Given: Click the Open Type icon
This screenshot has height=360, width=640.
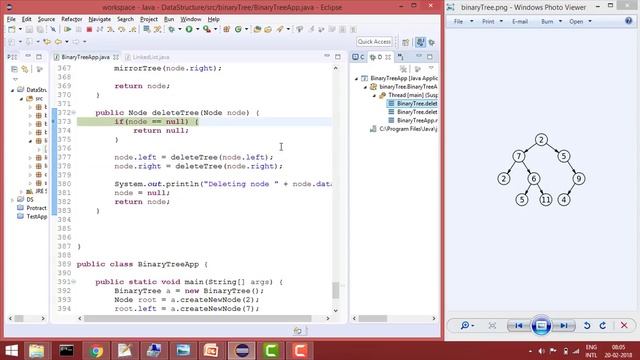Looking at the screenshot, I should click(x=257, y=29).
